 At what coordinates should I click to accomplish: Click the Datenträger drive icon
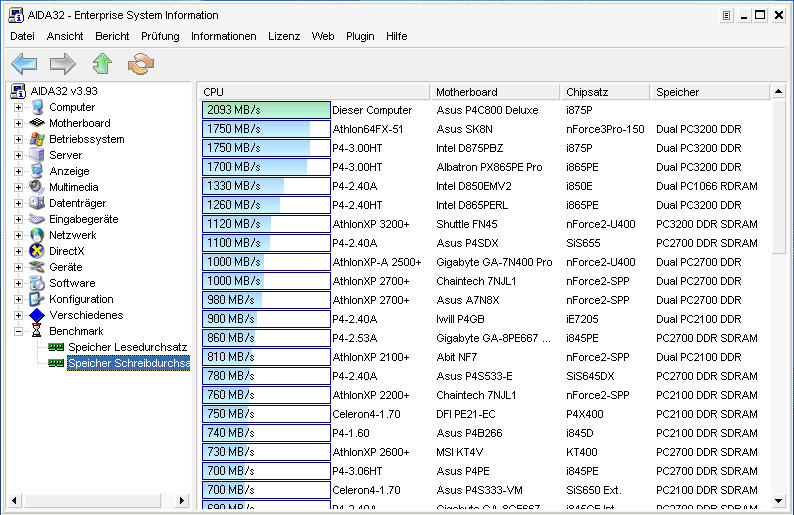37,203
